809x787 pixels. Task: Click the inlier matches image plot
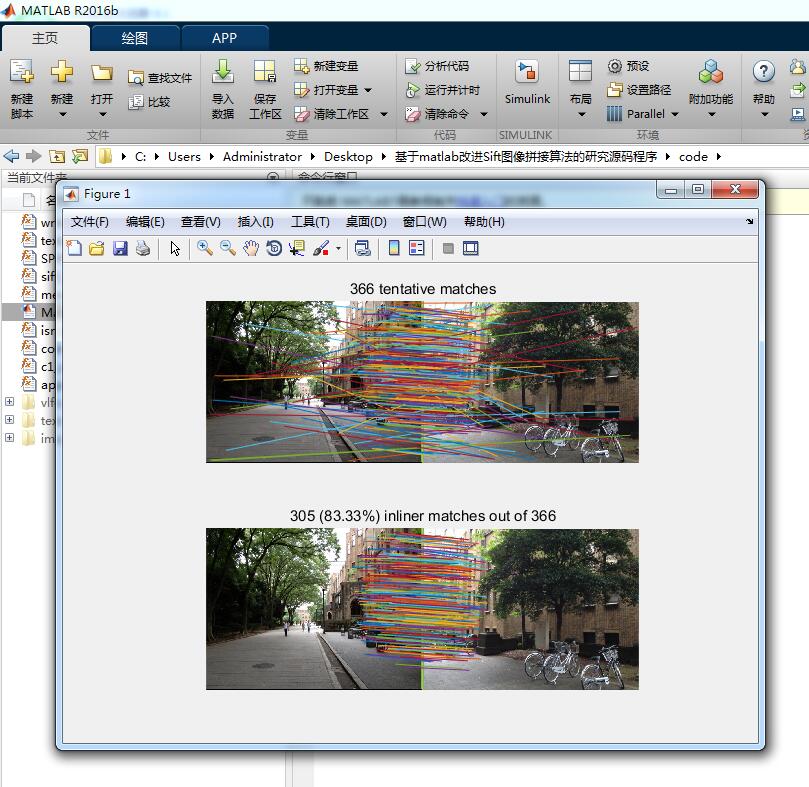(x=422, y=609)
